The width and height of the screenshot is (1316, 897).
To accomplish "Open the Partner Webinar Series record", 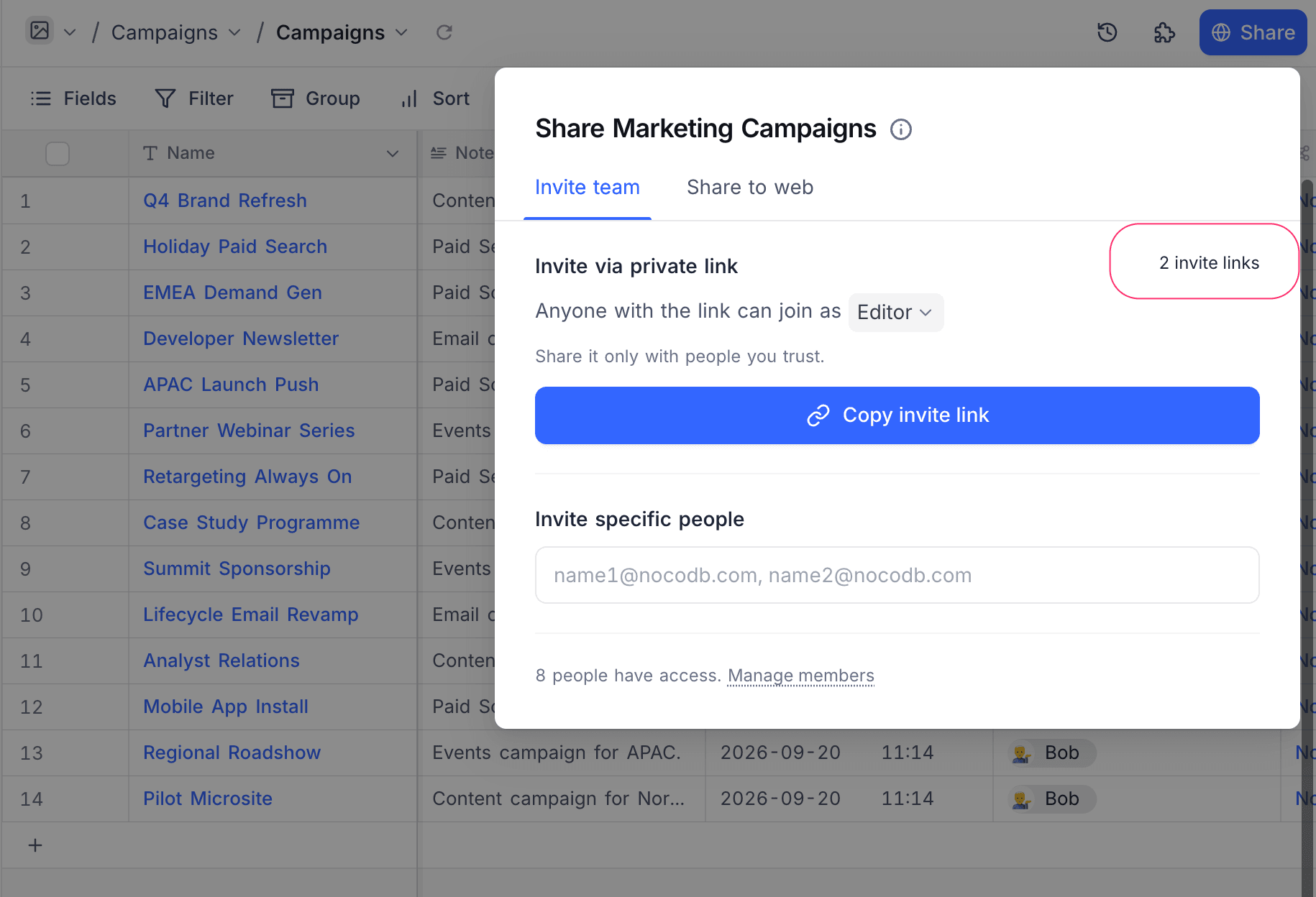I will [x=249, y=431].
